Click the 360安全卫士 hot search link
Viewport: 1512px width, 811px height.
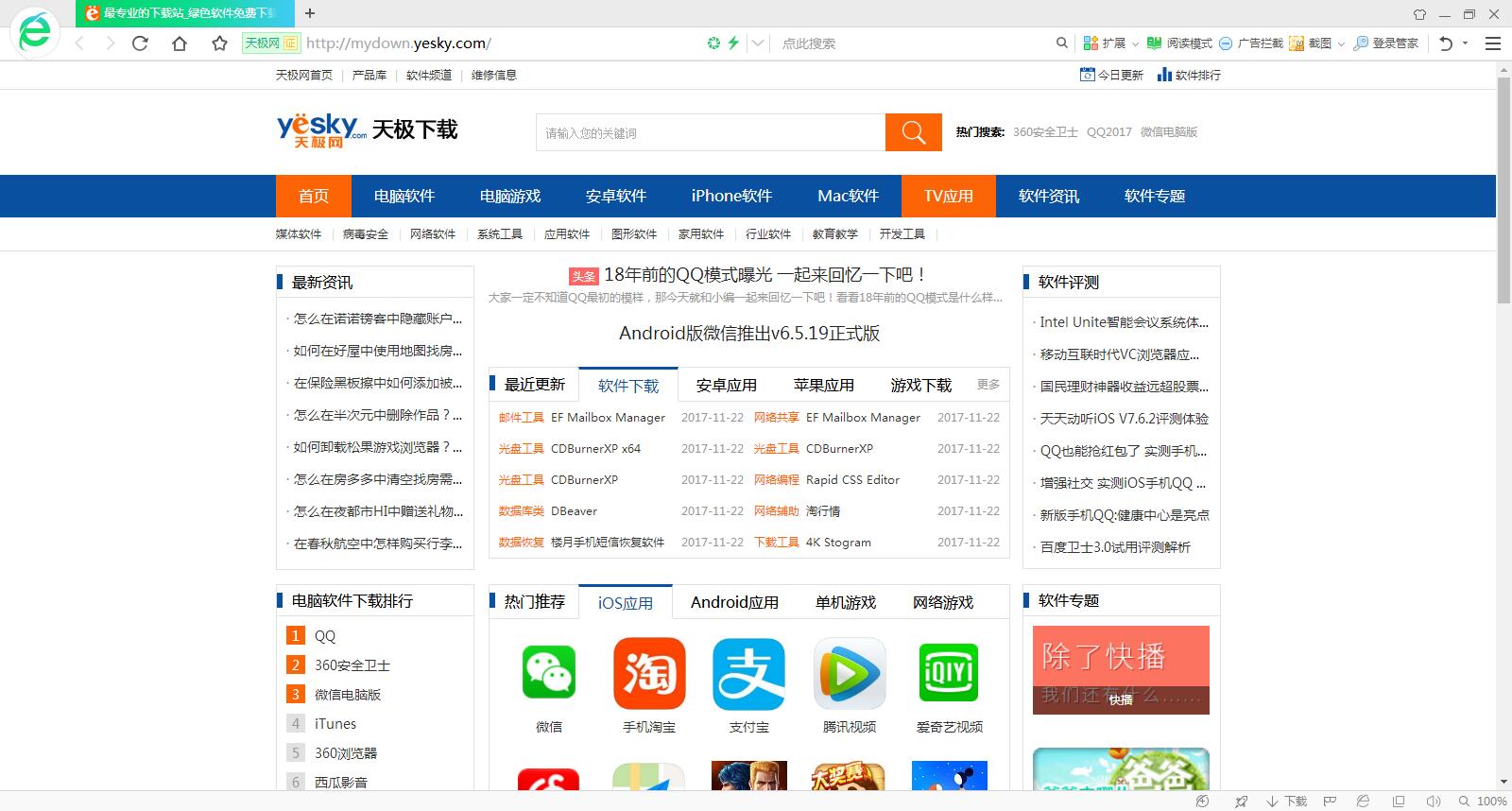(1045, 132)
